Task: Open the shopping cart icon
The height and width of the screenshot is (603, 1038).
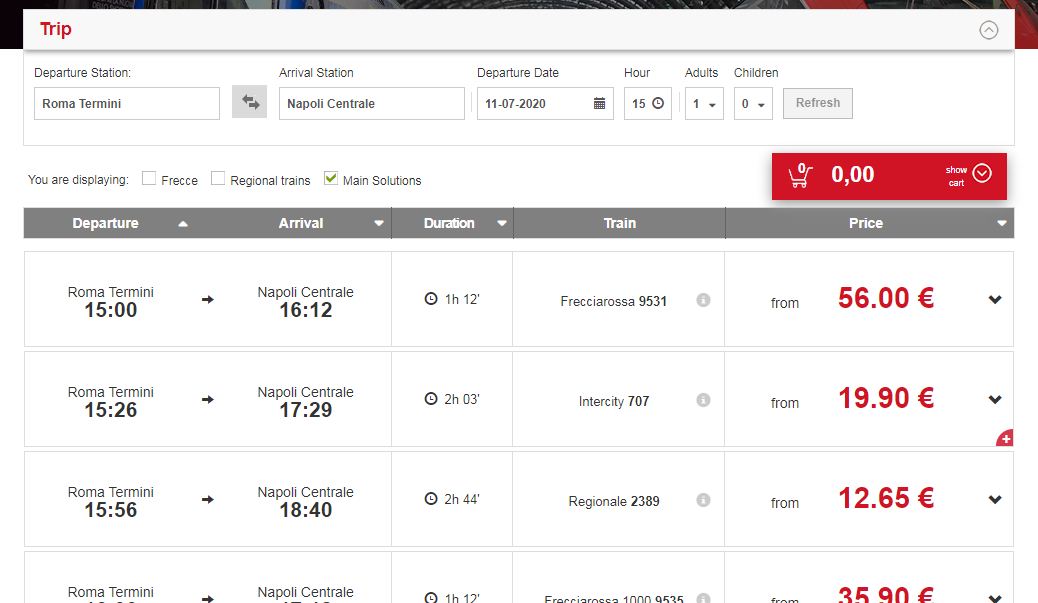Action: pyautogui.click(x=799, y=177)
